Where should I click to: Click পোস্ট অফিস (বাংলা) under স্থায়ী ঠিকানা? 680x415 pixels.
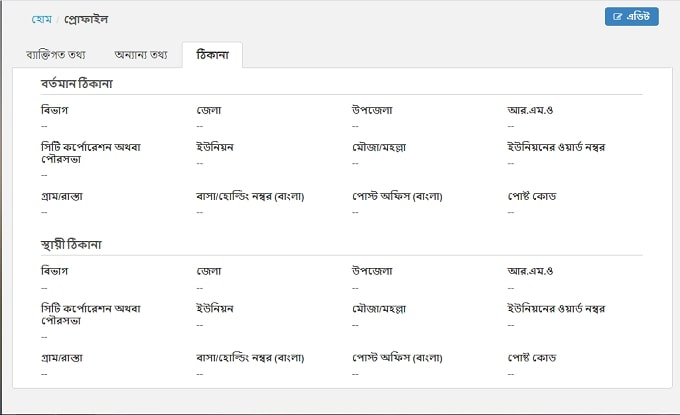pos(397,358)
